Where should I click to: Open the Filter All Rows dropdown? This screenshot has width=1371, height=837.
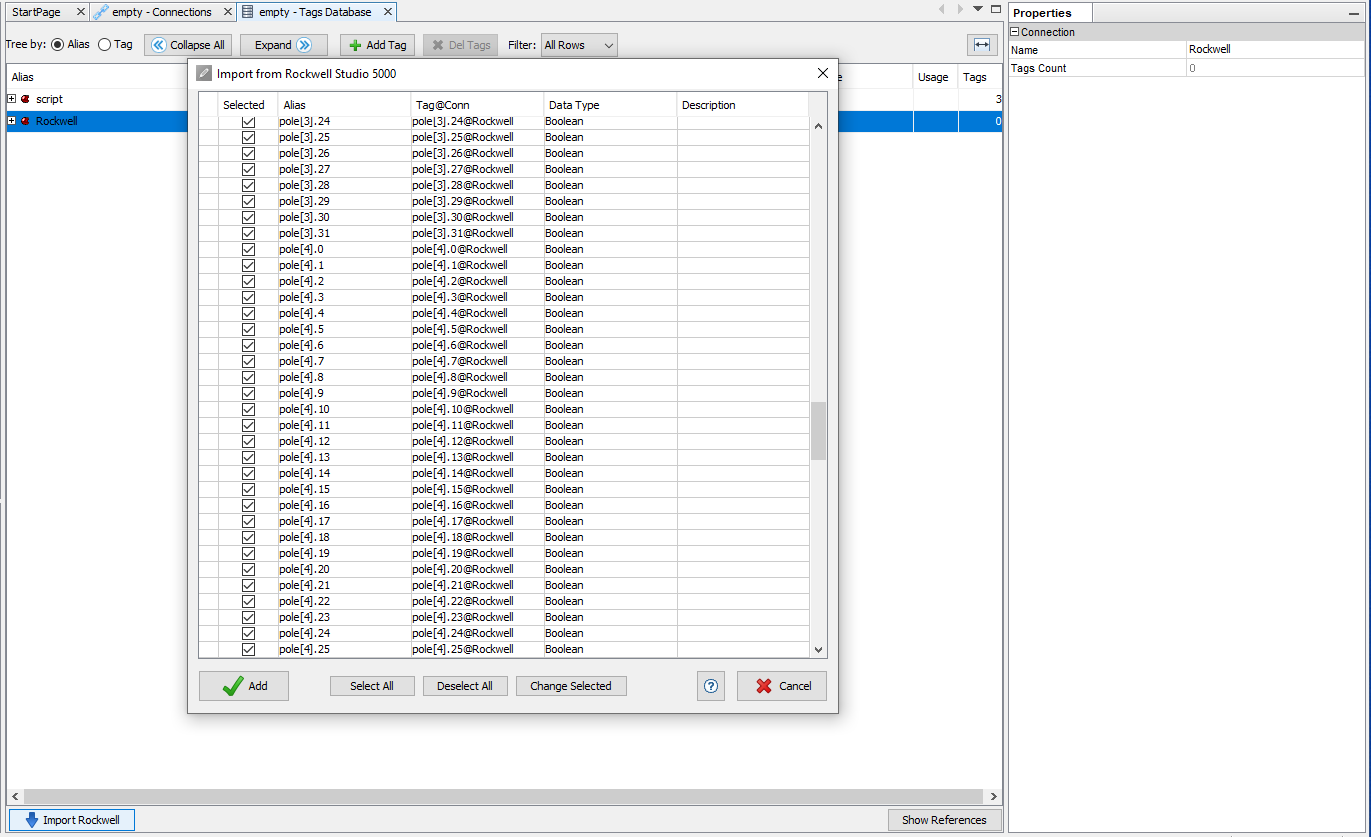[x=579, y=45]
